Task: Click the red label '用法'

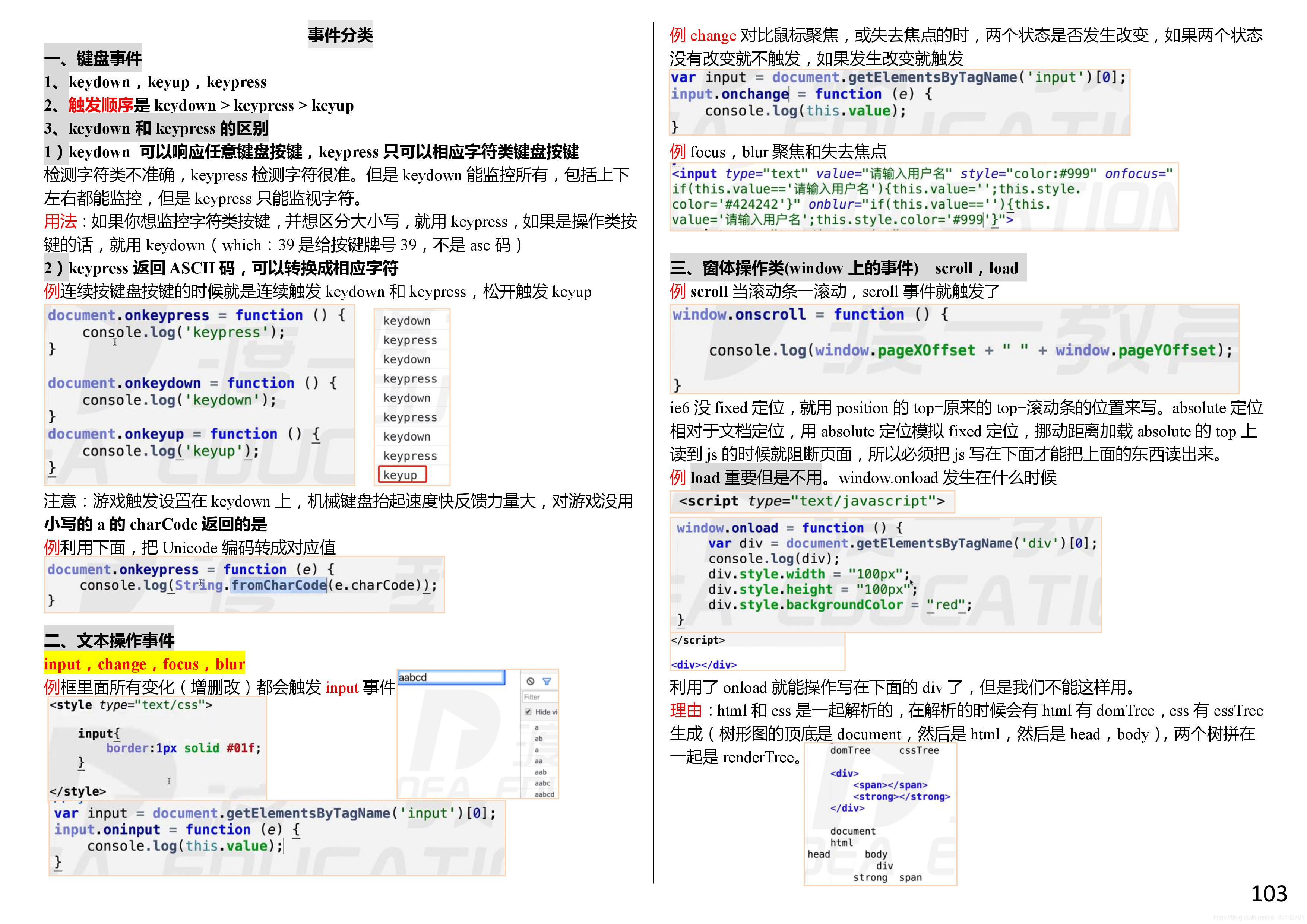Action: click(x=60, y=221)
